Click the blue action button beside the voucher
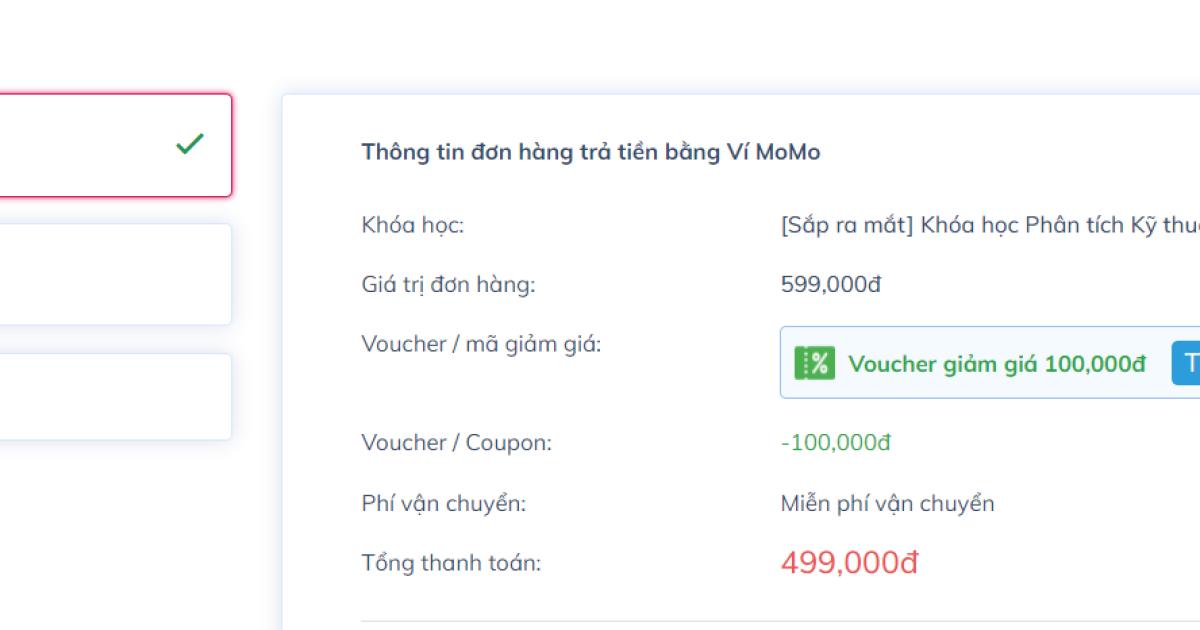Image resolution: width=1200 pixels, height=630 pixels. pyautogui.click(x=1188, y=363)
